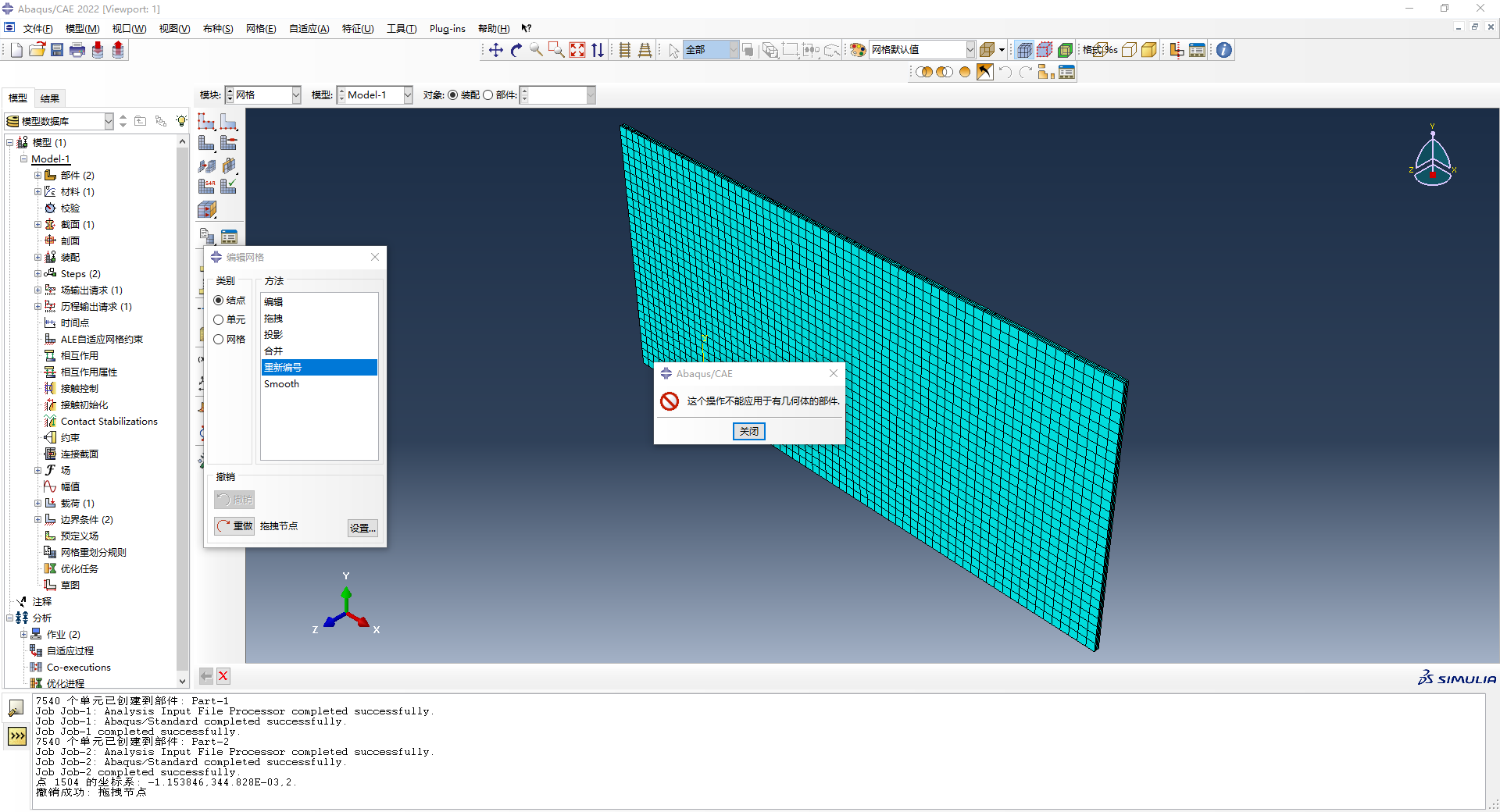Viewport: 1500px width, 812px height.
Task: Expand the 材料 (1) tree node
Action: [x=37, y=192]
